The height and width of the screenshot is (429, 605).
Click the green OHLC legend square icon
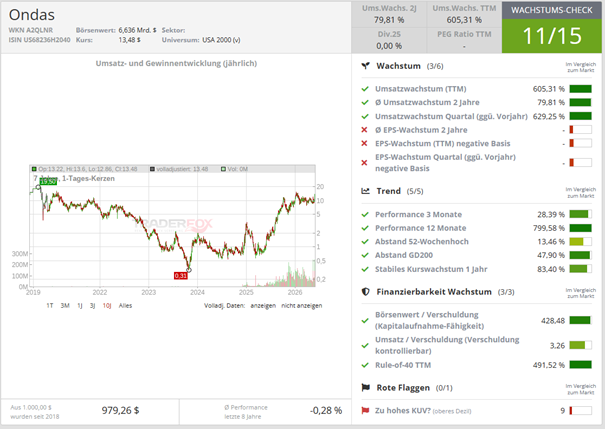click(34, 169)
